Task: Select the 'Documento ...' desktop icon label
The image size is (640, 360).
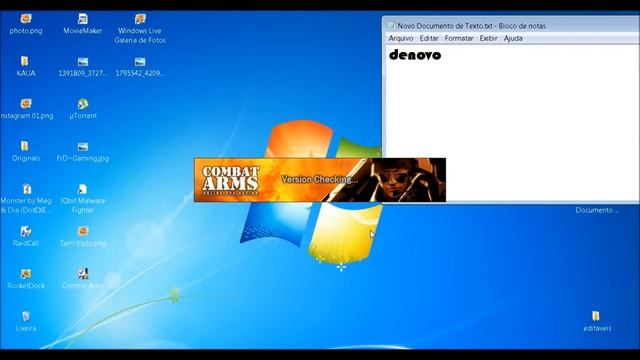Action: (597, 210)
